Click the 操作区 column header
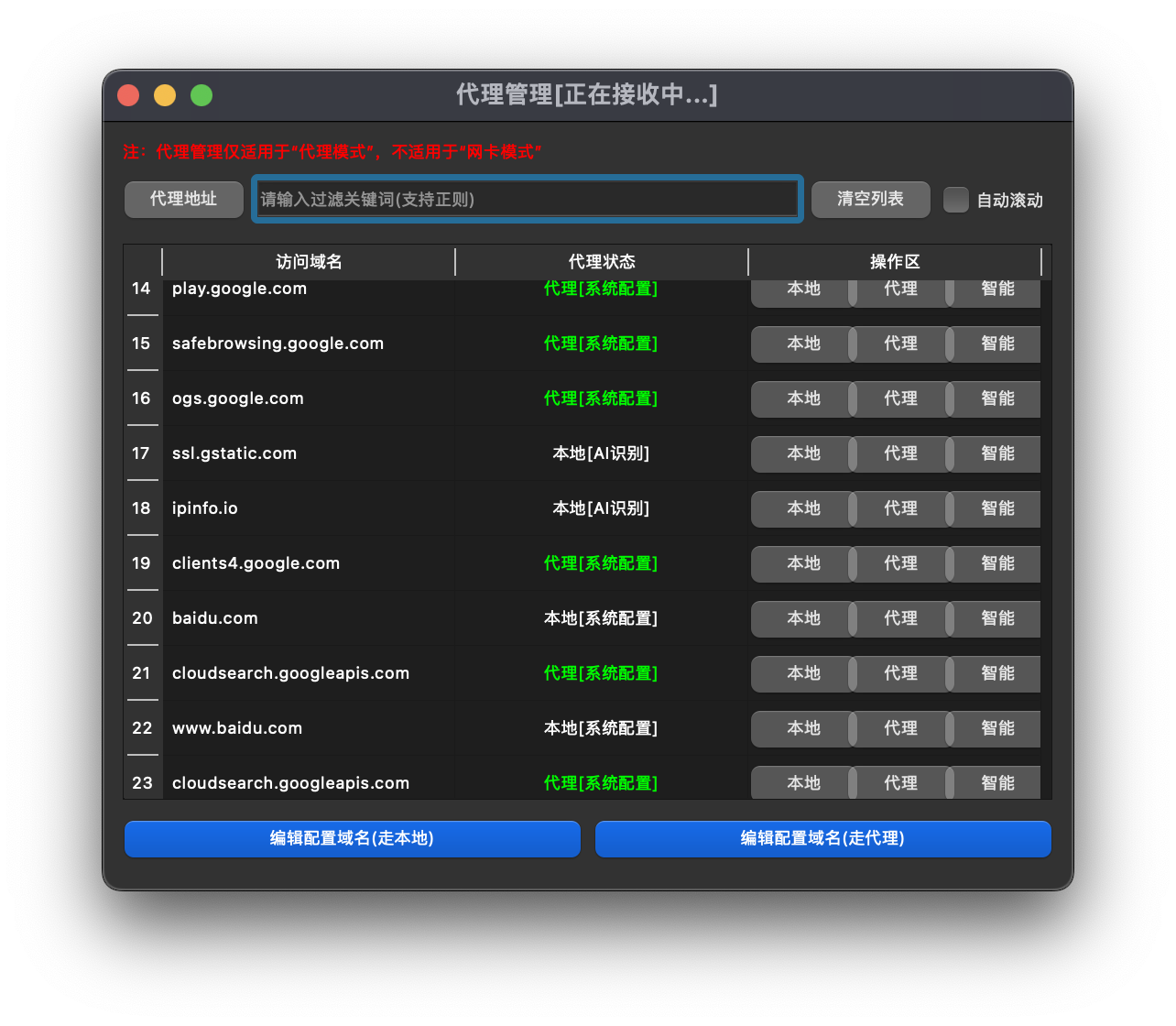Image resolution: width=1176 pixels, height=1026 pixels. pyautogui.click(x=895, y=262)
